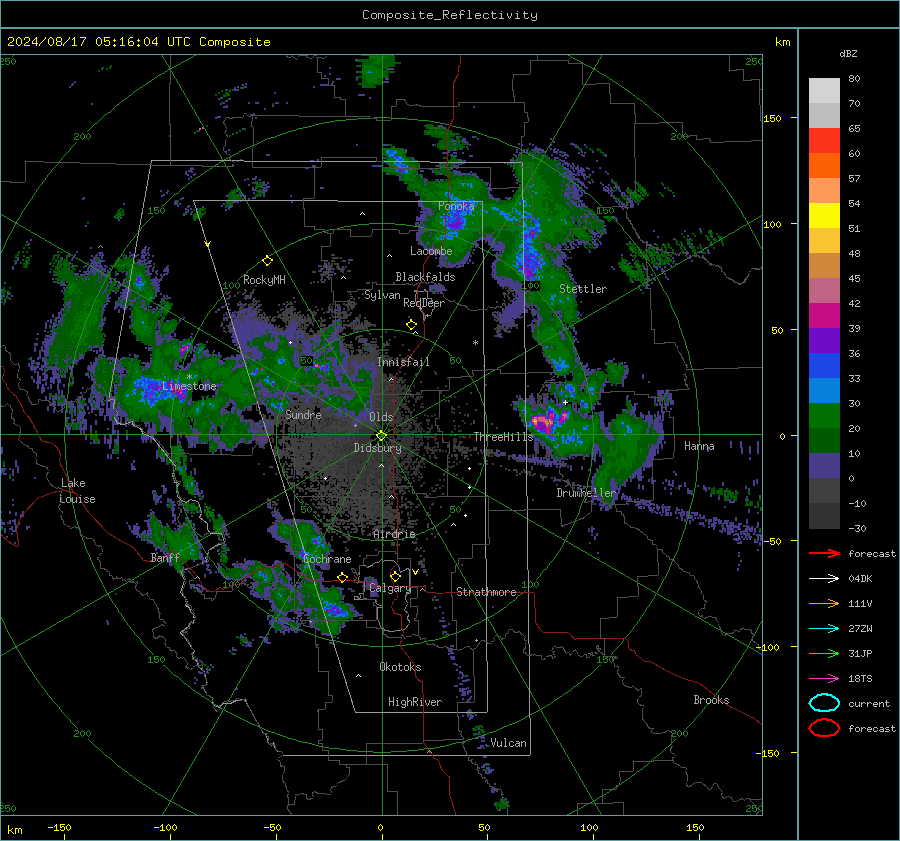Pick the magenta 42-39 dBZ color swatch
Viewport: 900px width, 841px height.
click(x=824, y=316)
